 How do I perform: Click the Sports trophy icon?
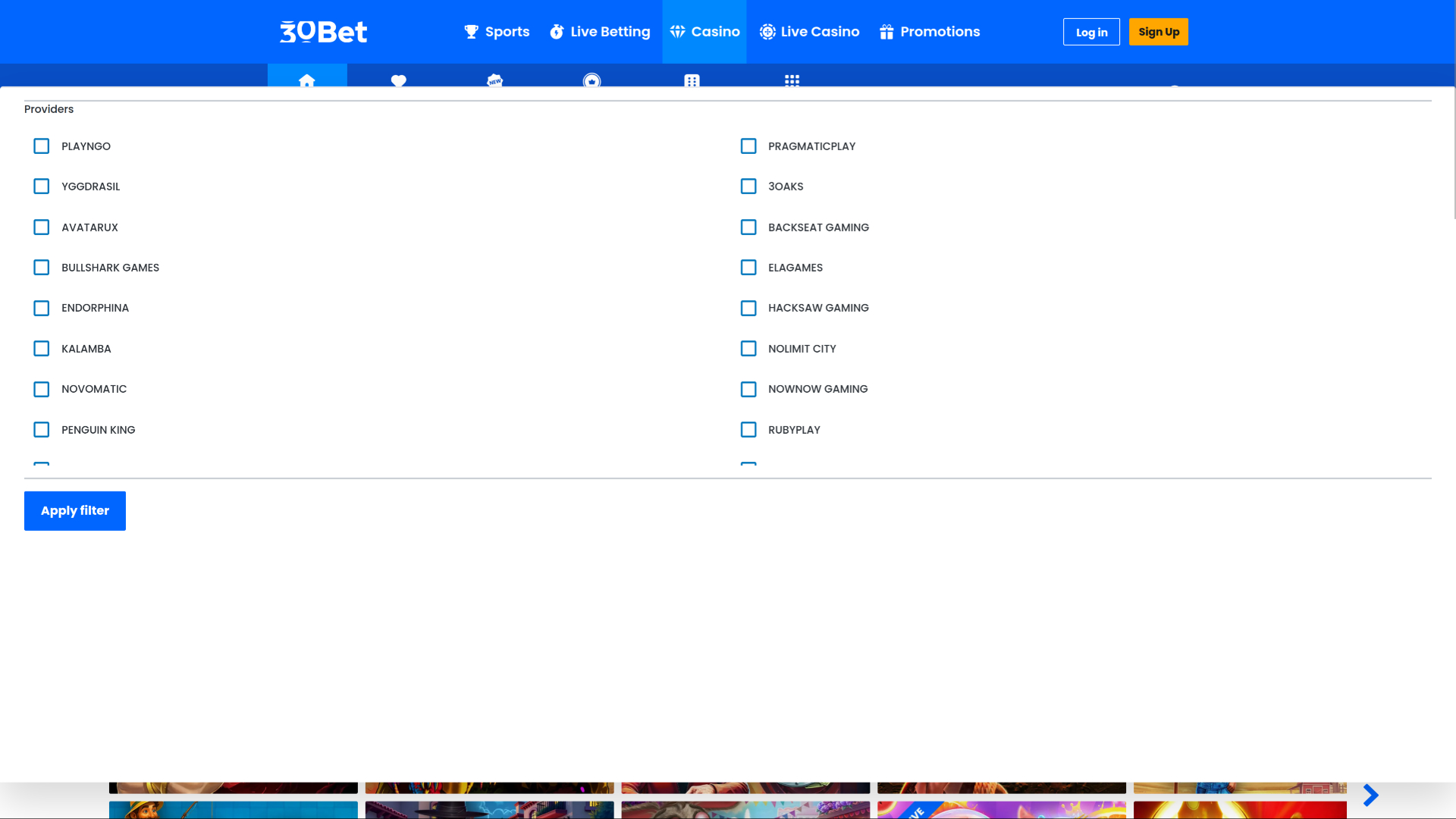(x=471, y=31)
